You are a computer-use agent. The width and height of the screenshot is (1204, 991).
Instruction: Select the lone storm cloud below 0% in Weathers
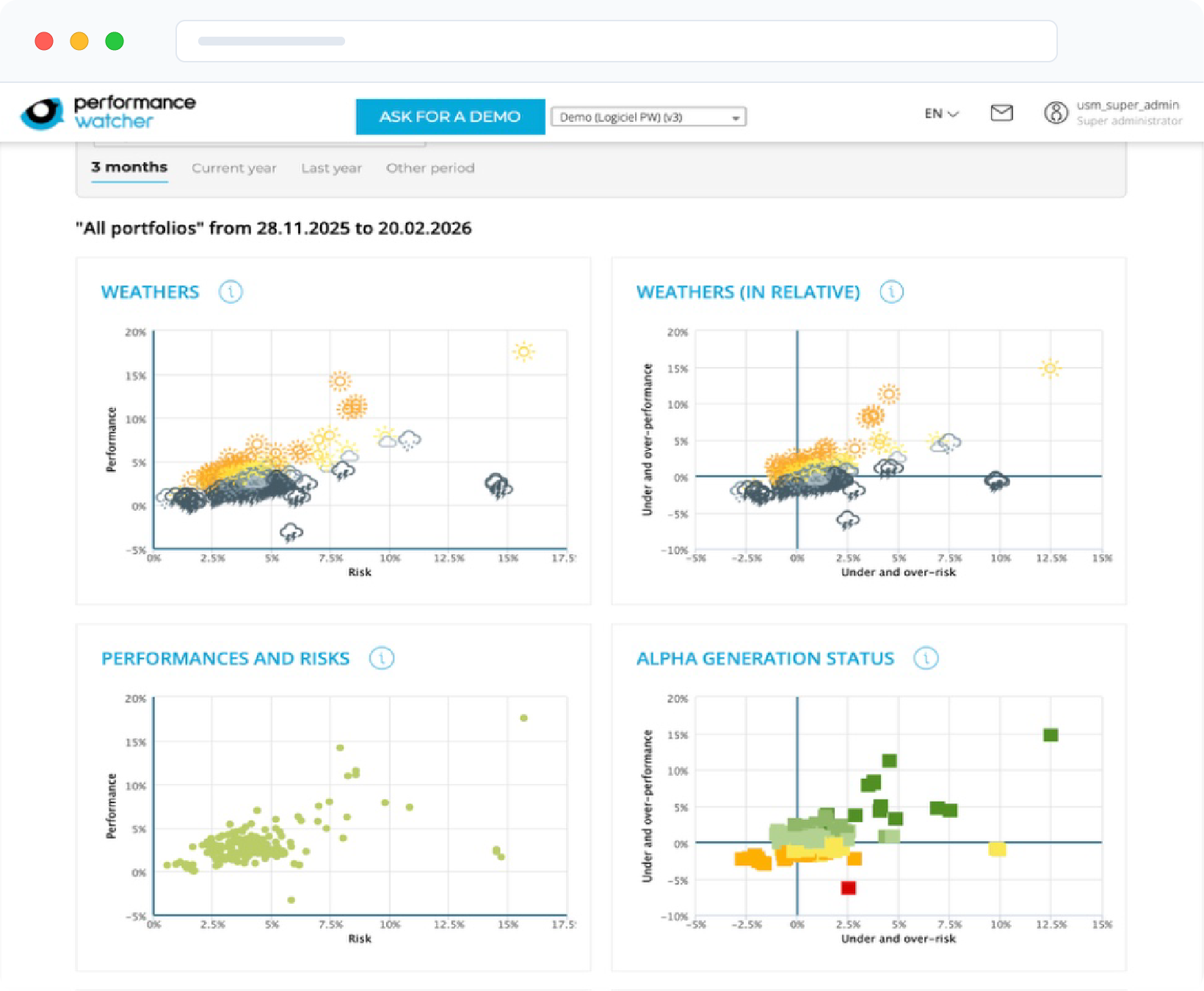click(x=291, y=531)
